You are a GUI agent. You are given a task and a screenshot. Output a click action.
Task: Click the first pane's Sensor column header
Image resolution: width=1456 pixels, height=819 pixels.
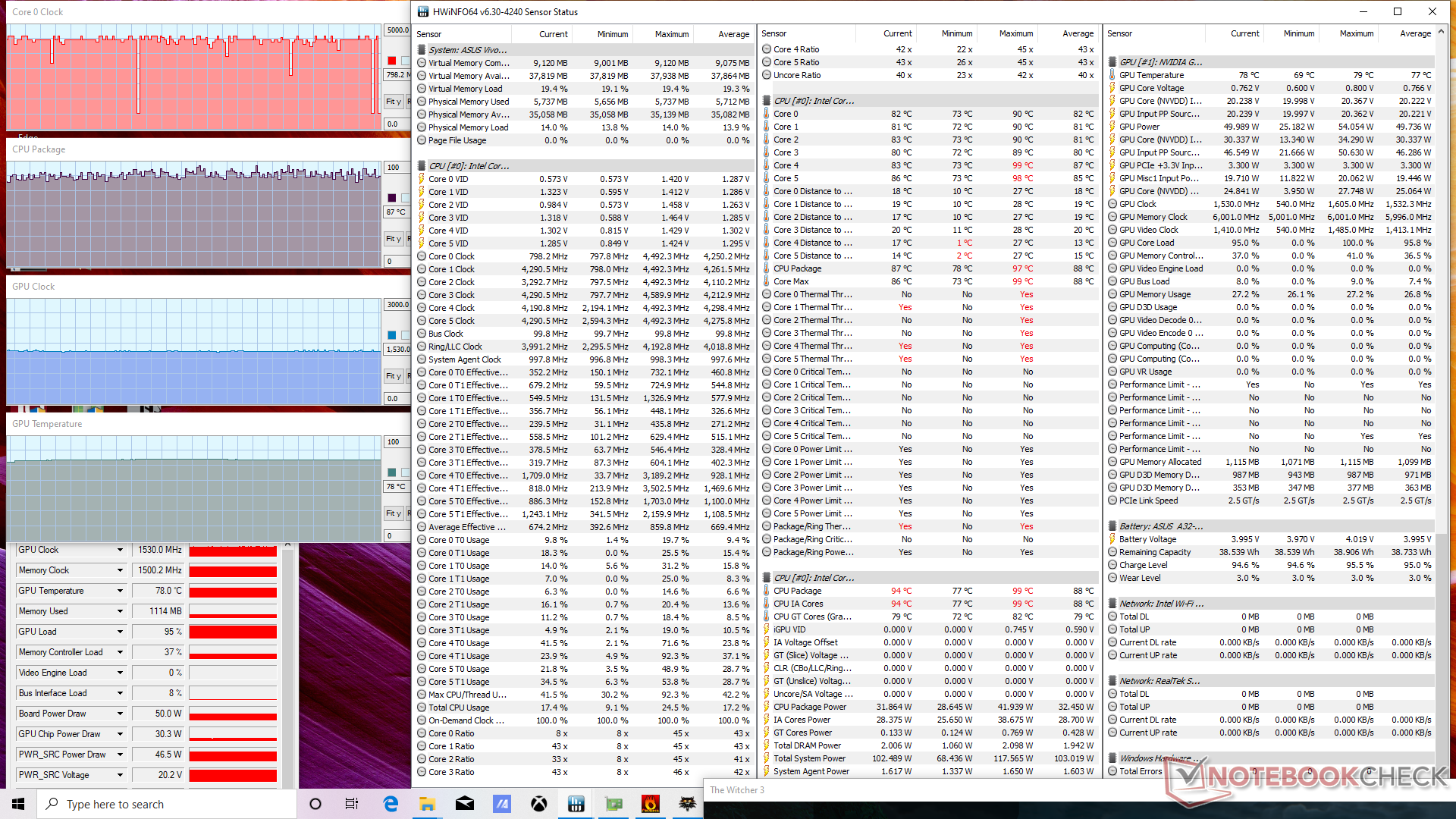[463, 34]
